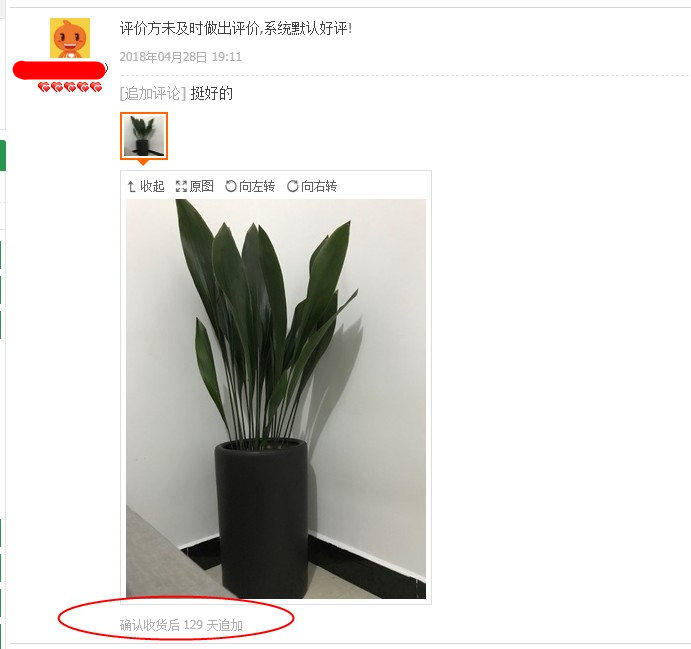Collapse the photo via 收起 label

point(152,186)
